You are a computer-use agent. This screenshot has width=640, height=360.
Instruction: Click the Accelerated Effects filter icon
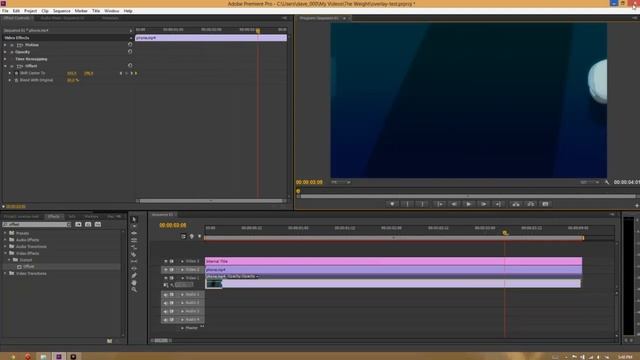click(78, 224)
